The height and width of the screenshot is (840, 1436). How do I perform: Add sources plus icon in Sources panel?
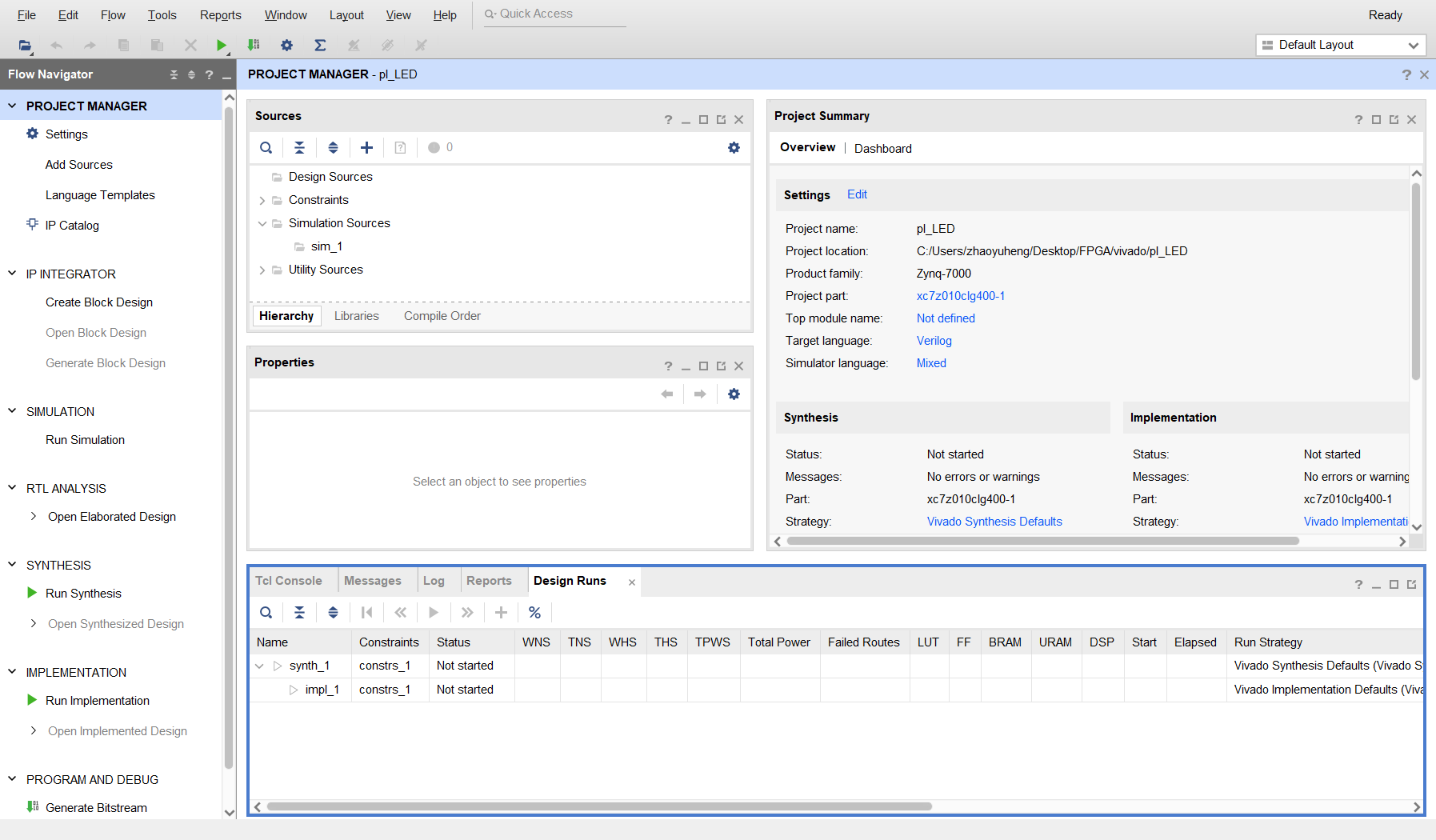[366, 147]
